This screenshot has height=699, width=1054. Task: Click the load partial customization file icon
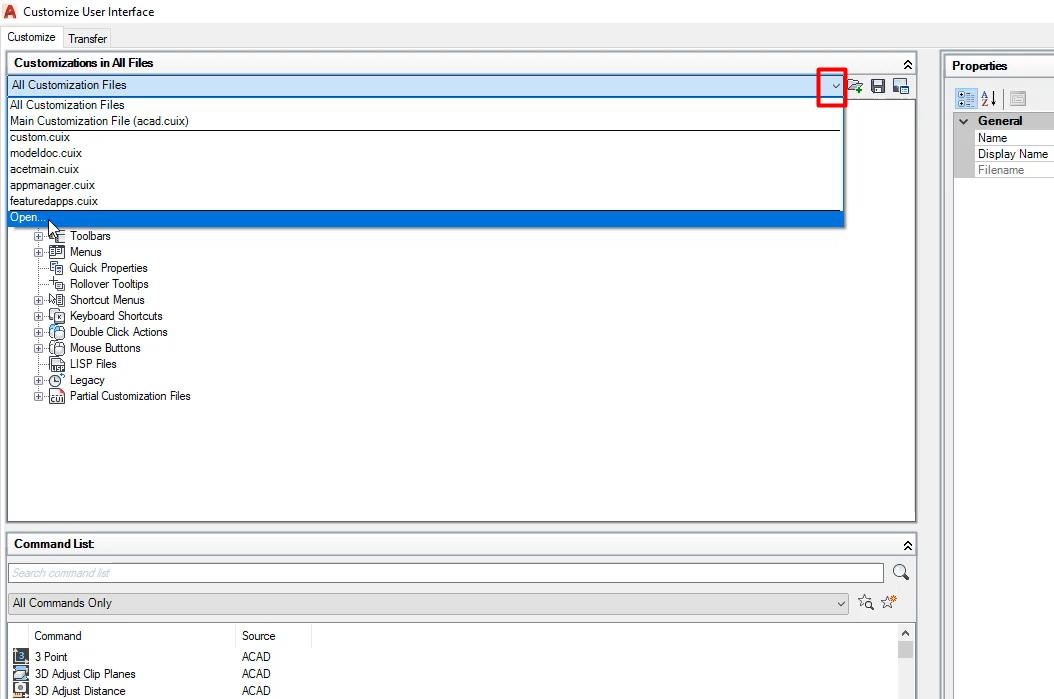(x=854, y=85)
